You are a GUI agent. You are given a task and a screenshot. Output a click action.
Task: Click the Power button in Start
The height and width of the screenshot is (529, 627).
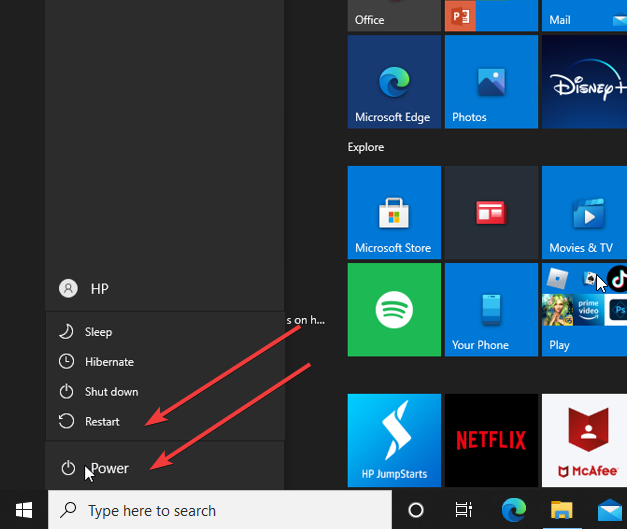click(165, 468)
